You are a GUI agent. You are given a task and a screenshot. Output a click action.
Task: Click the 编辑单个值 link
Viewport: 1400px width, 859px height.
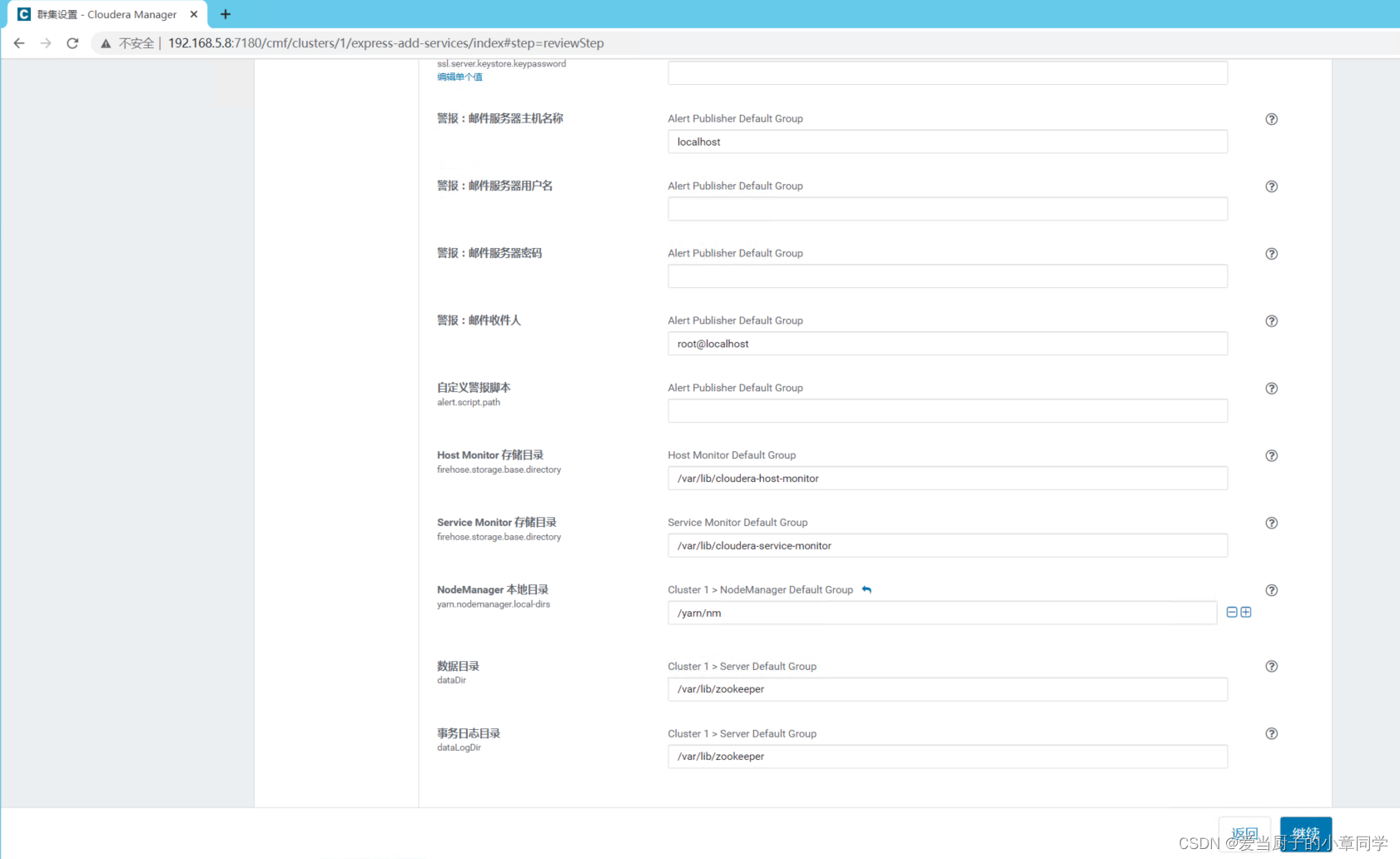click(x=459, y=77)
